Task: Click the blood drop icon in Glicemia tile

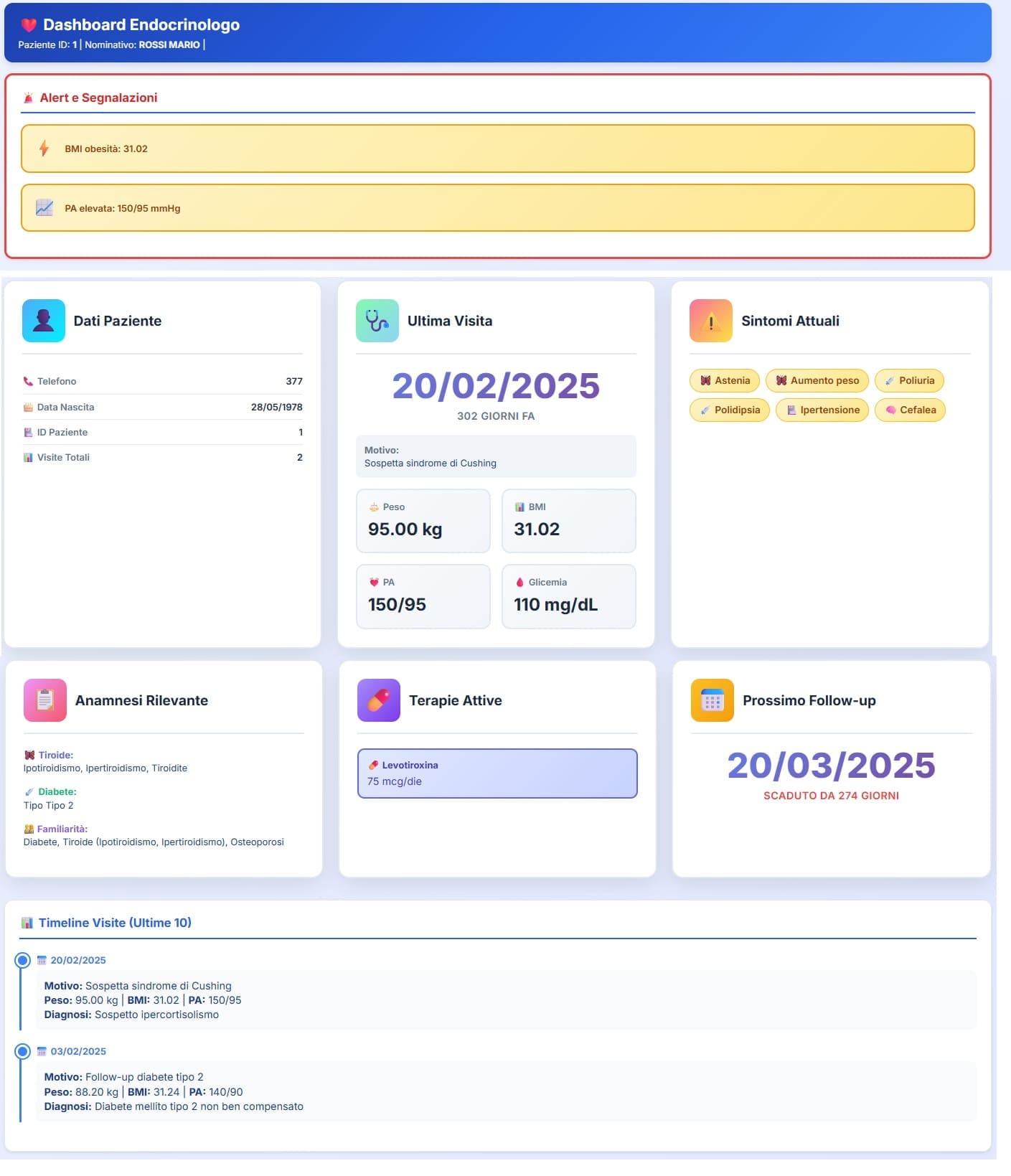Action: (519, 583)
